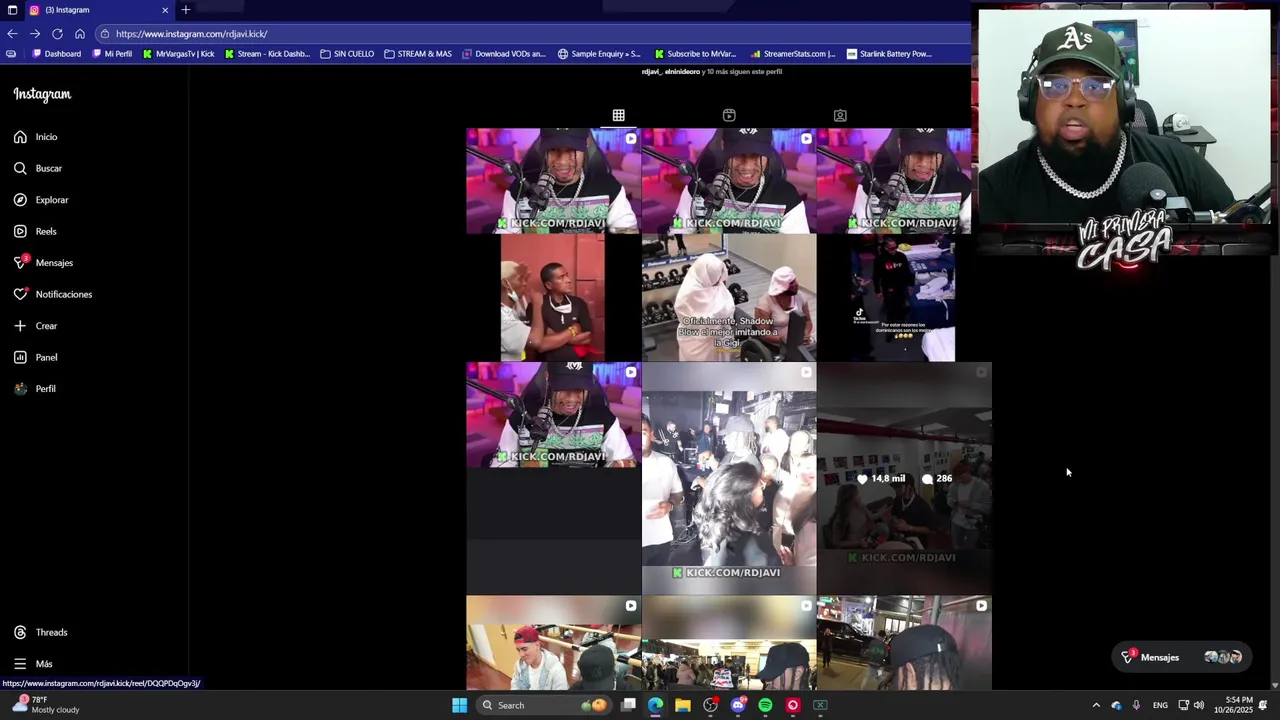1280x720 pixels.
Task: Open browser tab actions menu icon
Action: 12,10
